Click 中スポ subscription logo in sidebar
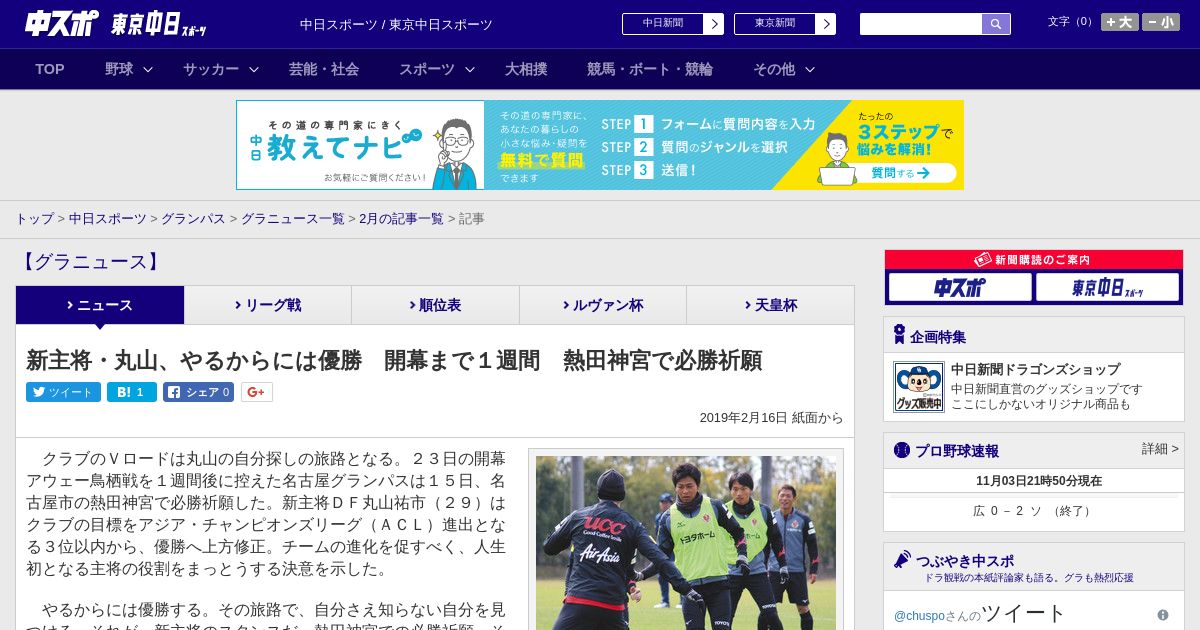The height and width of the screenshot is (630, 1200). tap(960, 288)
